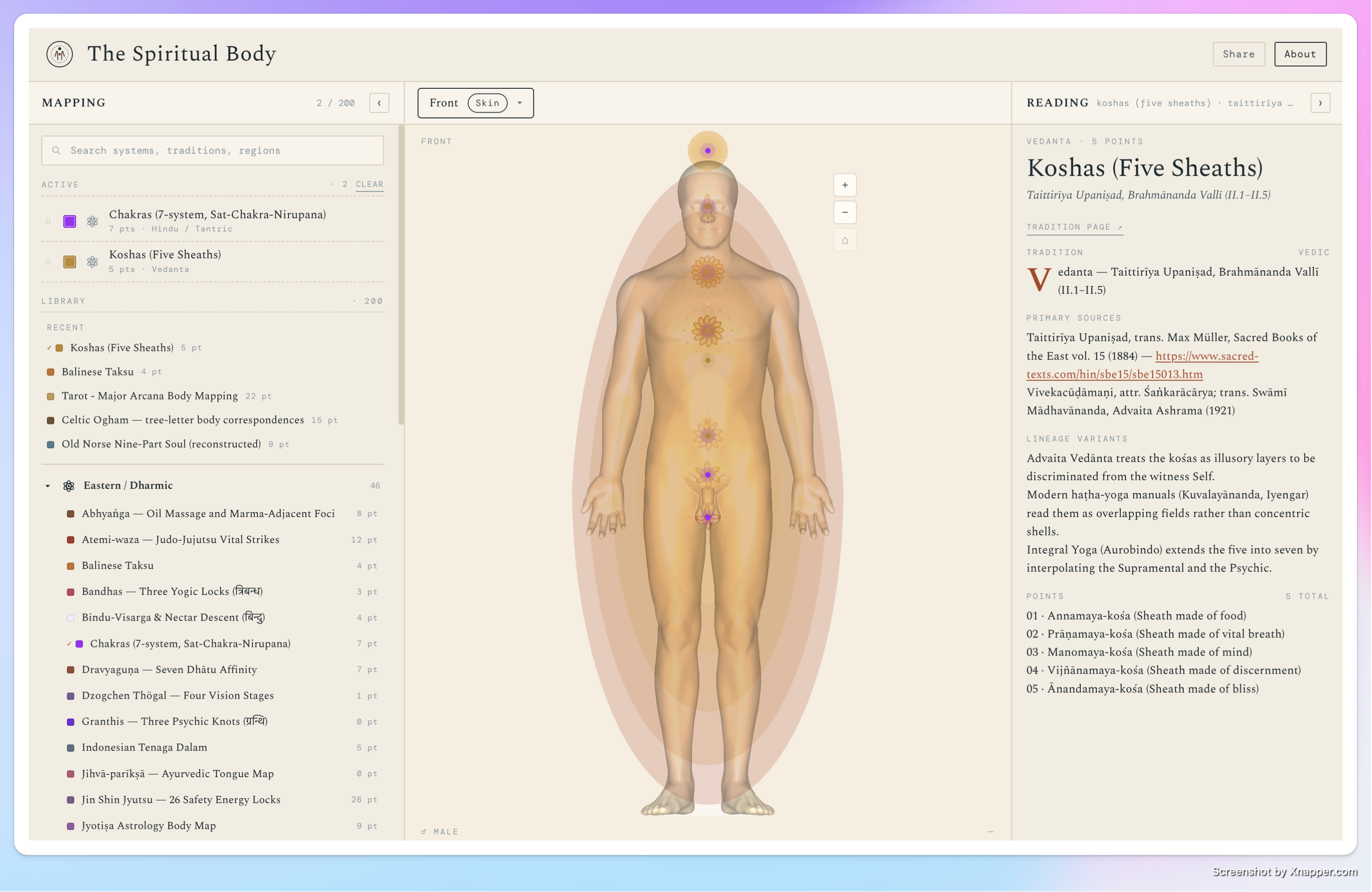
Task: Grab the drag handle beside Chakras active row
Action: tap(48, 221)
